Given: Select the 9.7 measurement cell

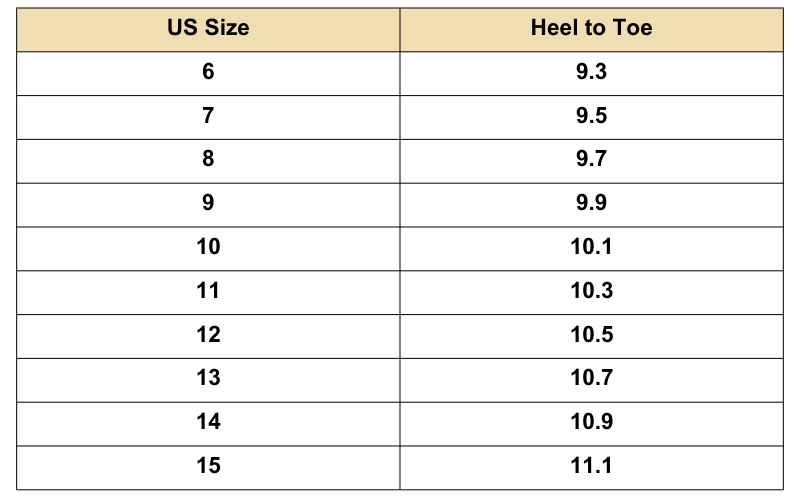Looking at the screenshot, I should (591, 160).
